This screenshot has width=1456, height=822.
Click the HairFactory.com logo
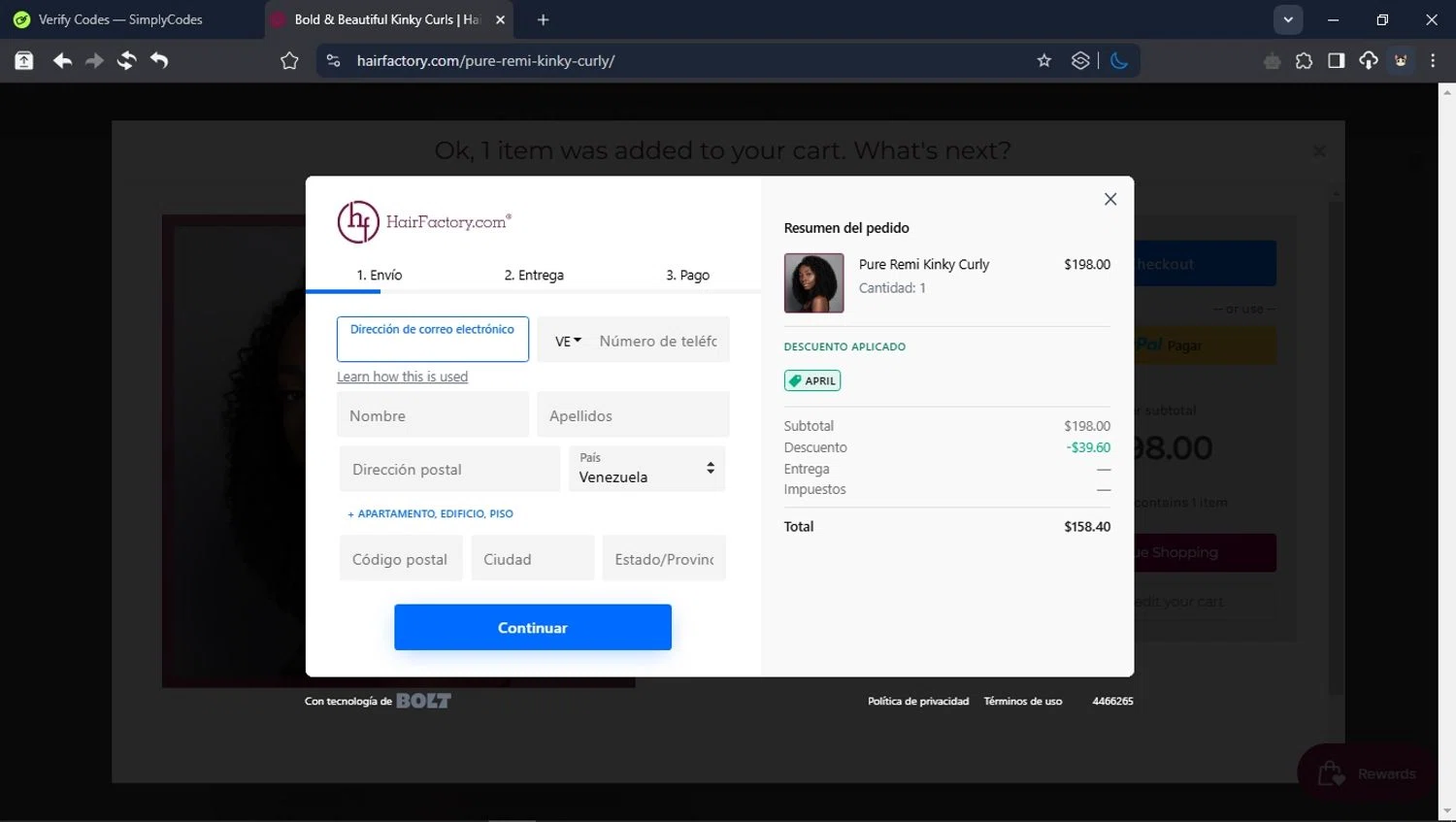point(424,221)
